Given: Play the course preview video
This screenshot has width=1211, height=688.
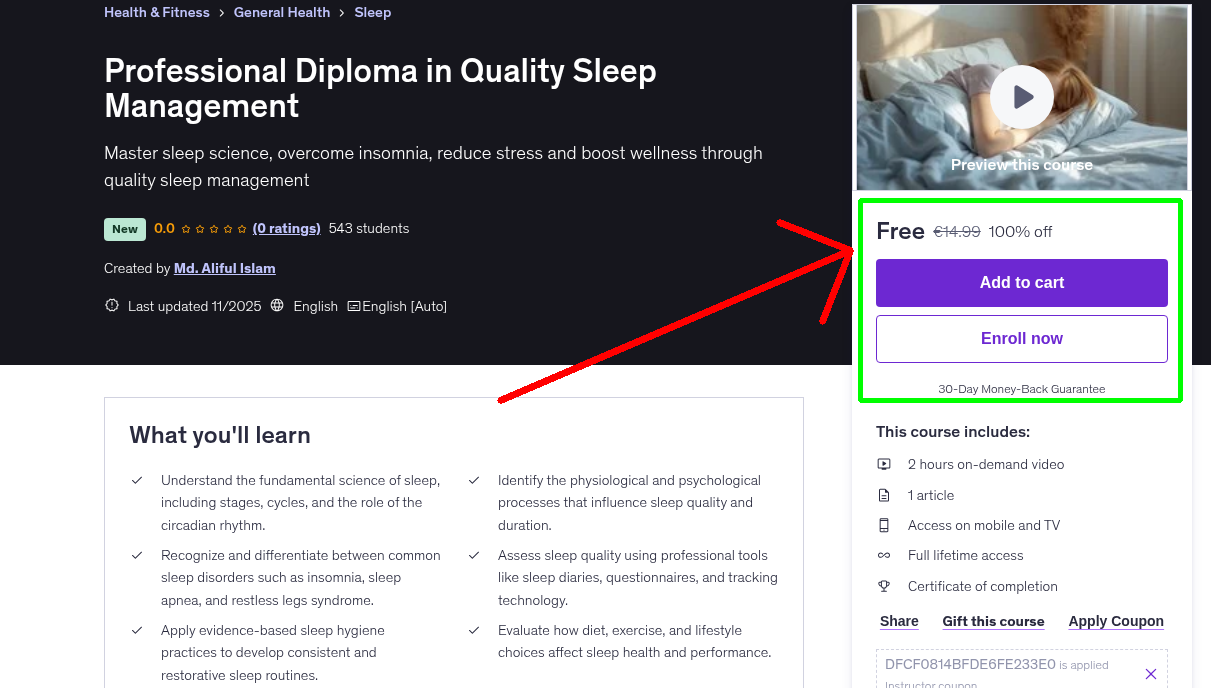Looking at the screenshot, I should (x=1021, y=96).
